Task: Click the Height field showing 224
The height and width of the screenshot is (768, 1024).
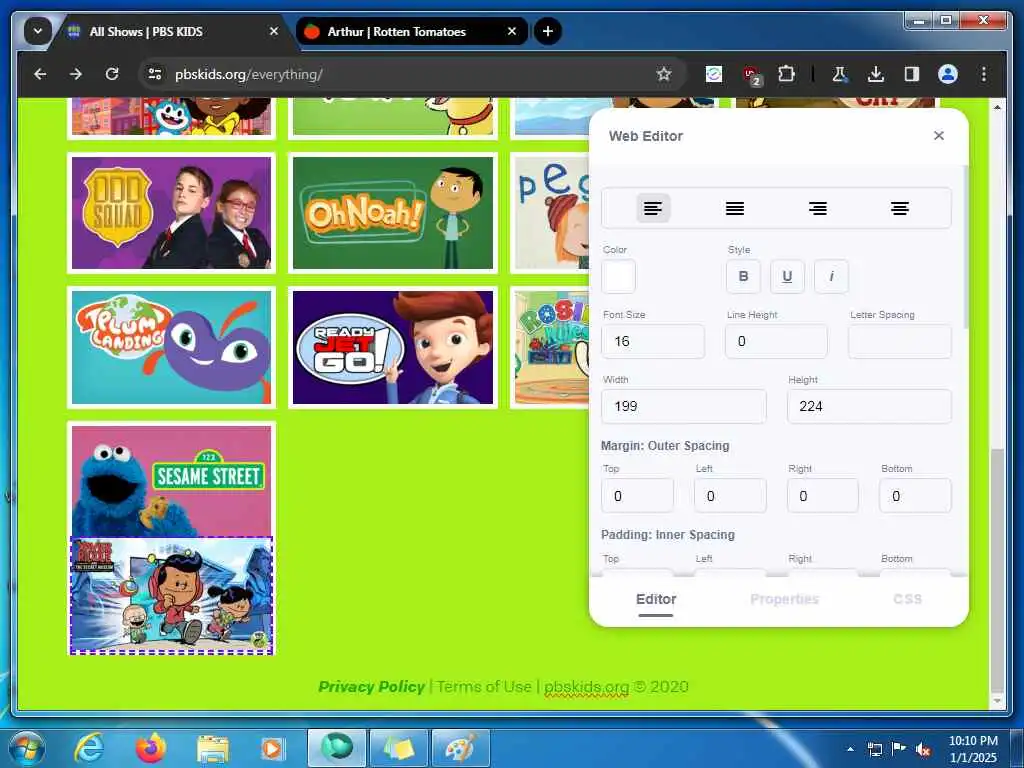Action: point(869,406)
